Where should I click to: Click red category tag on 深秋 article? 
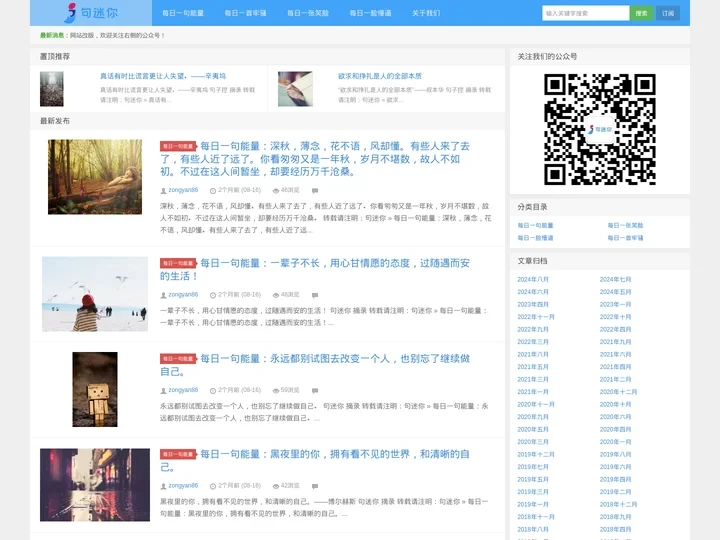pyautogui.click(x=178, y=146)
